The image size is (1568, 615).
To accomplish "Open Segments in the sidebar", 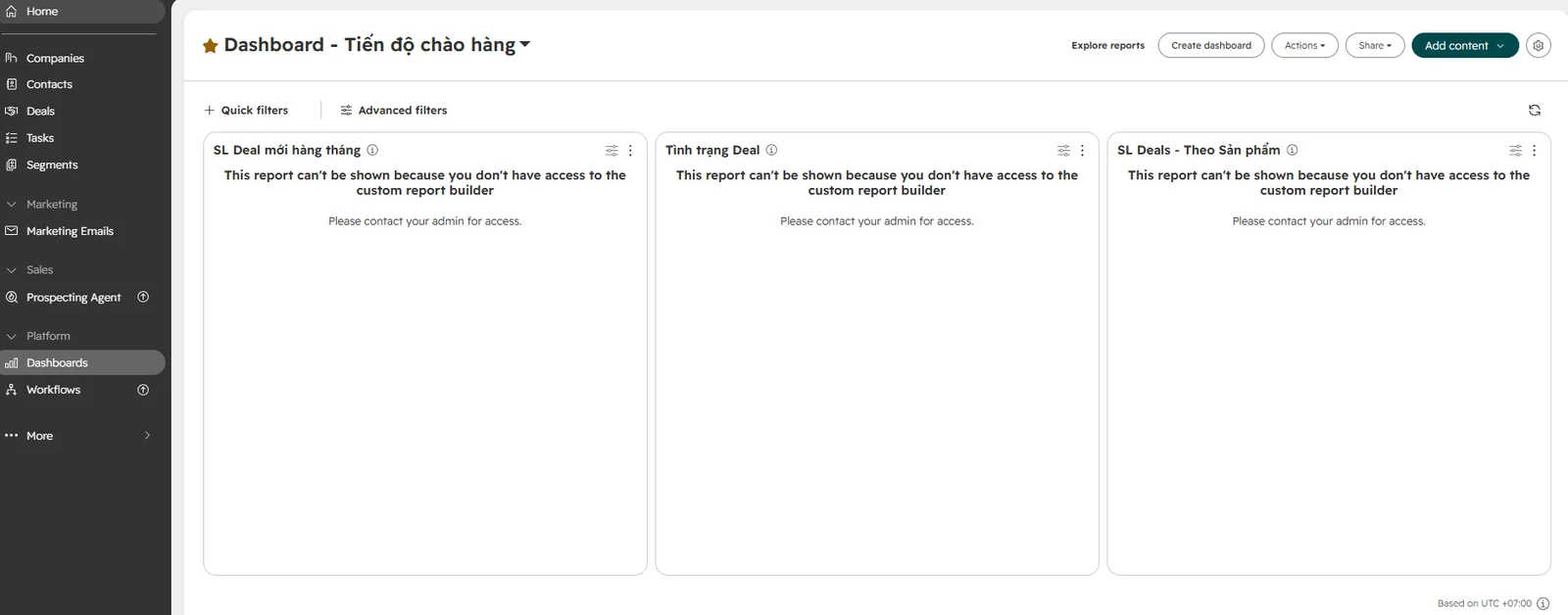I will click(52, 165).
